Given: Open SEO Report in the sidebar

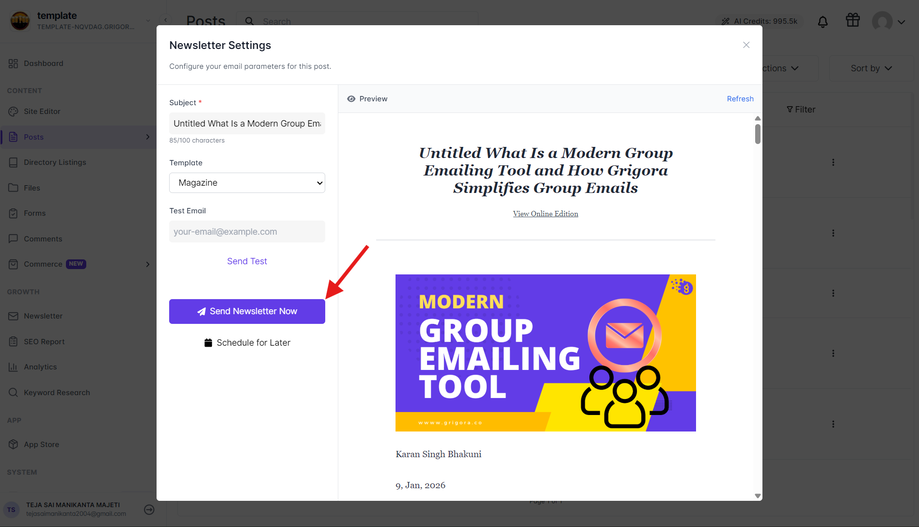Looking at the screenshot, I should pyautogui.click(x=44, y=342).
